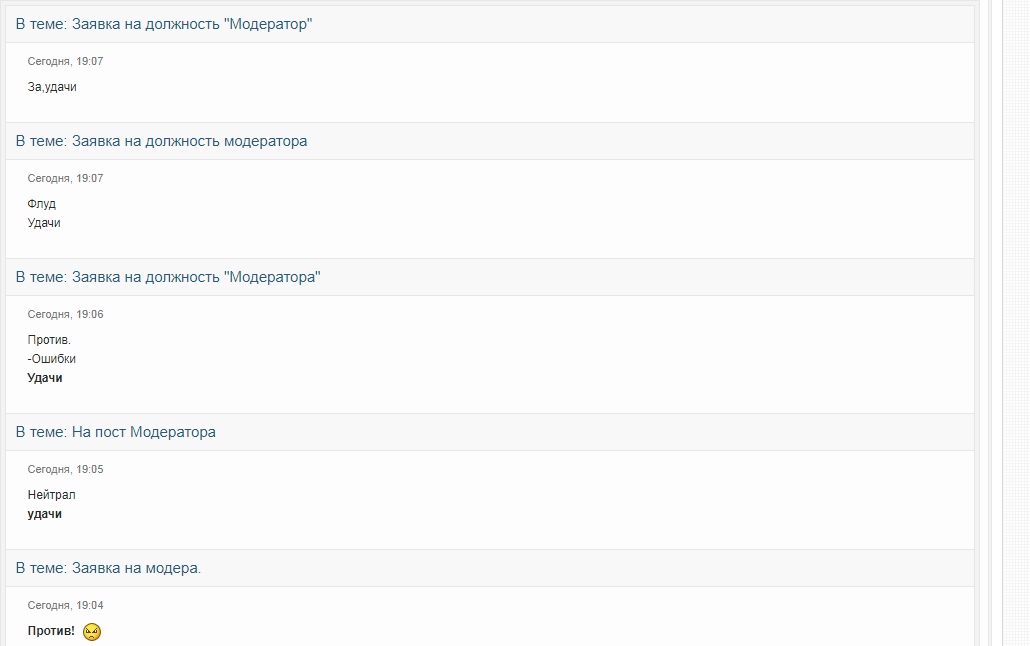Click the angry smiley emoji next to Против!

pyautogui.click(x=92, y=632)
